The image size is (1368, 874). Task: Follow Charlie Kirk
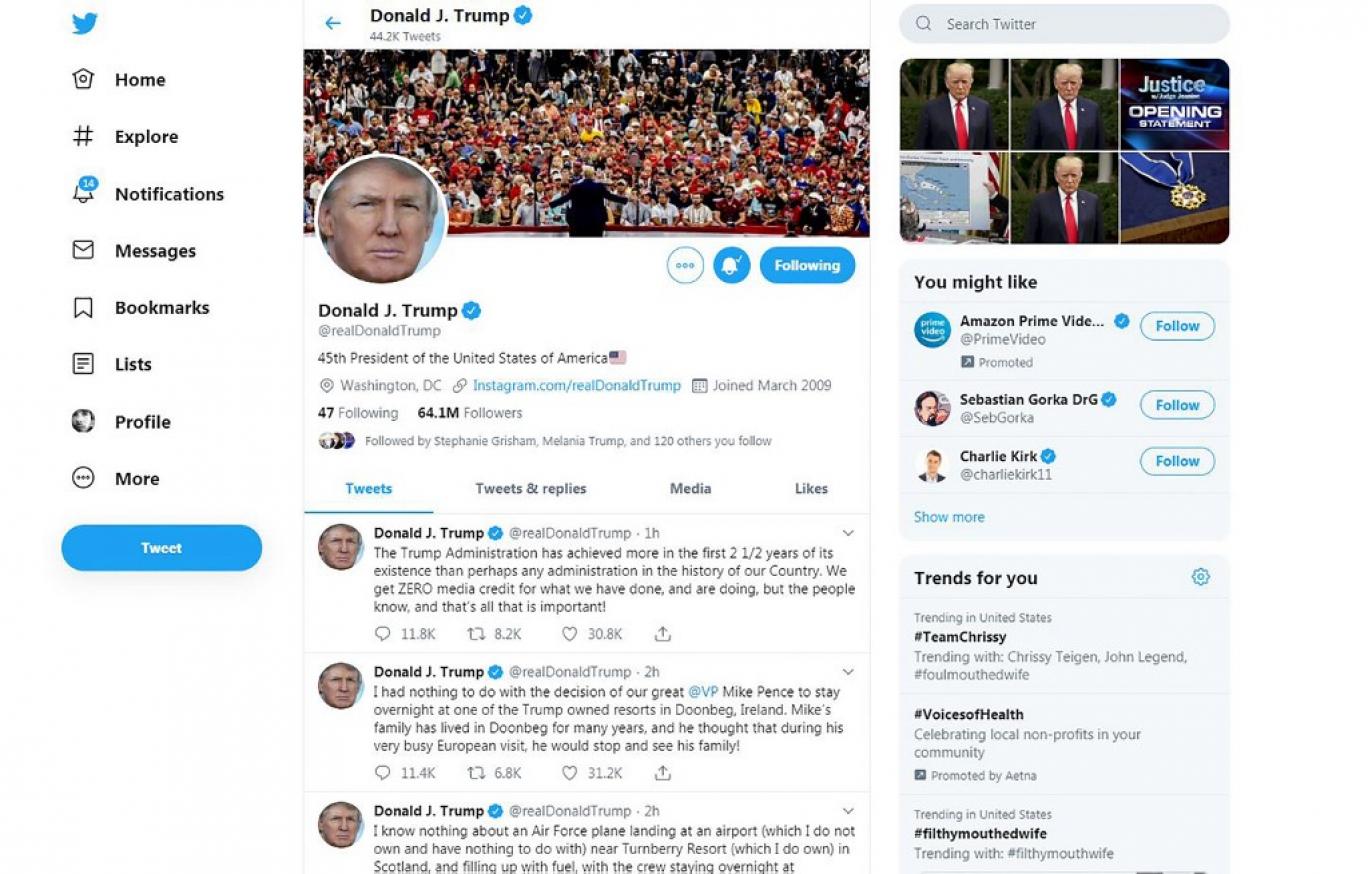point(1177,461)
